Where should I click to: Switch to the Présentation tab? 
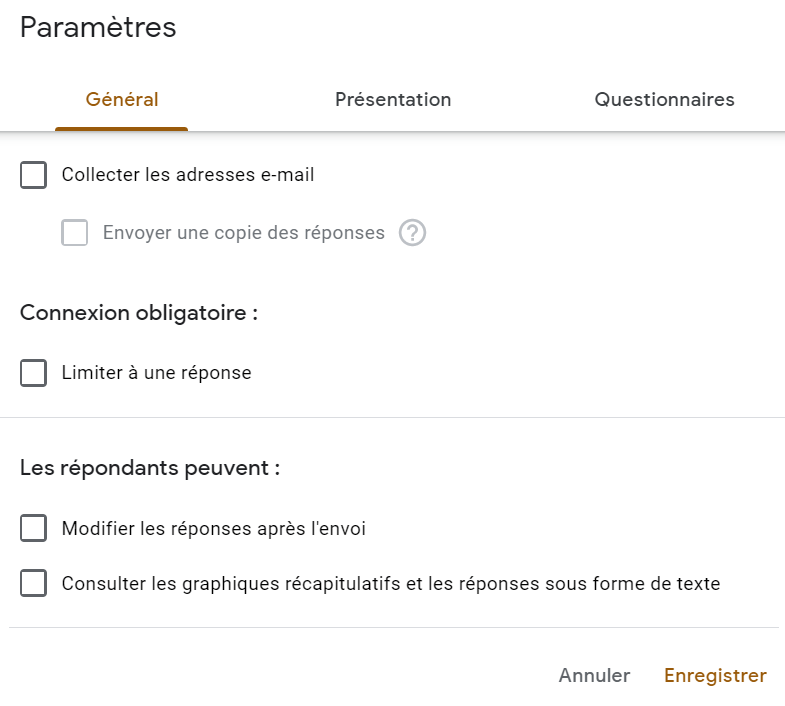[x=393, y=100]
